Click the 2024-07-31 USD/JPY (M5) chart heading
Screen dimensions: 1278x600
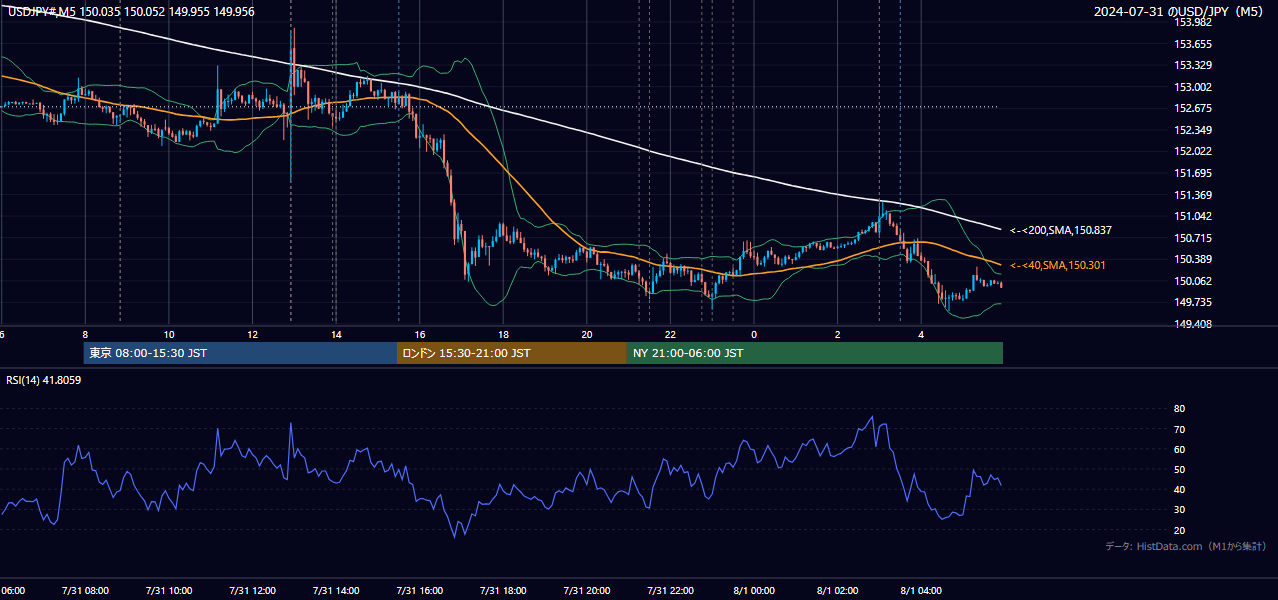(x=1180, y=11)
